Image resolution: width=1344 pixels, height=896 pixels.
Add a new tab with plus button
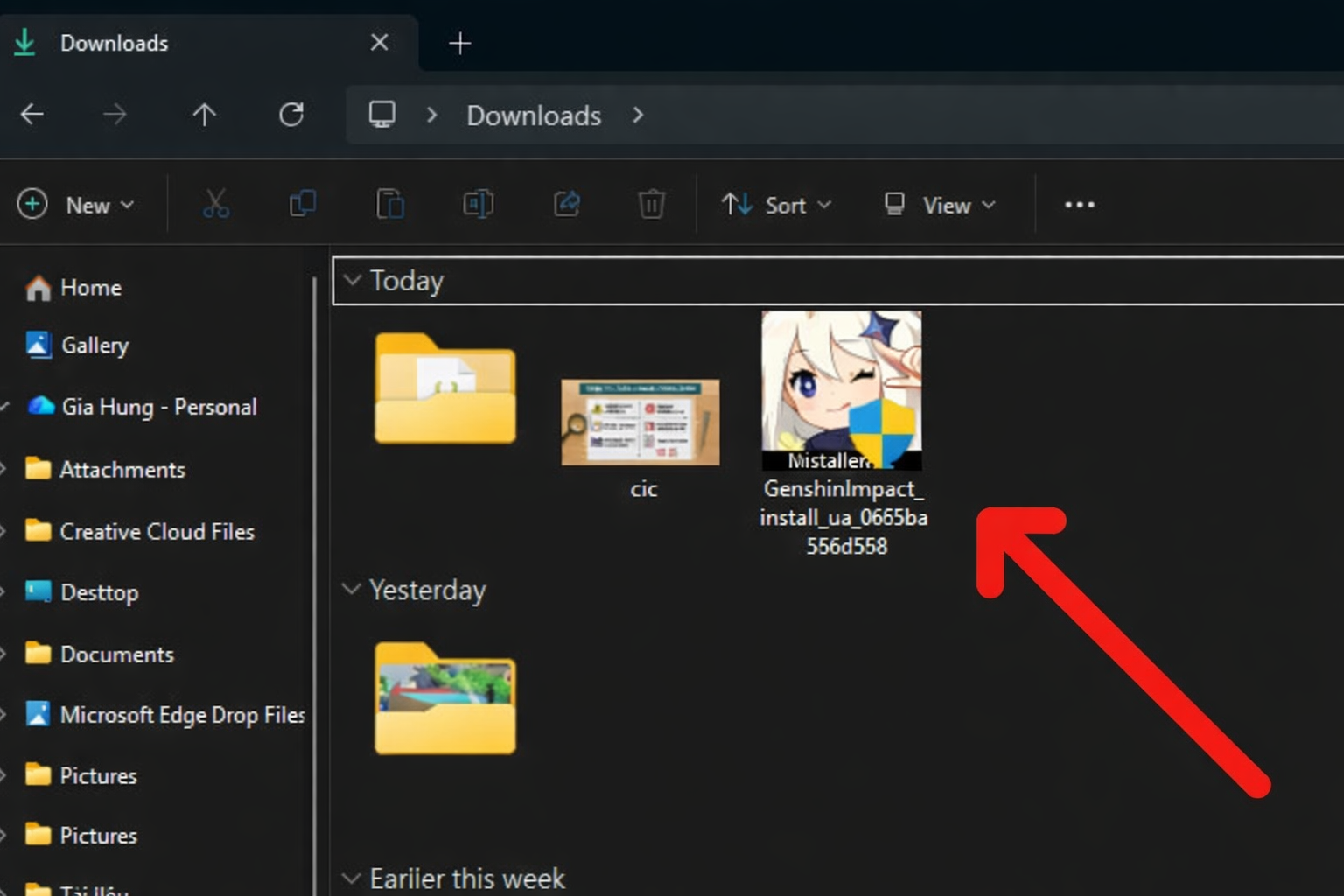[x=459, y=43]
